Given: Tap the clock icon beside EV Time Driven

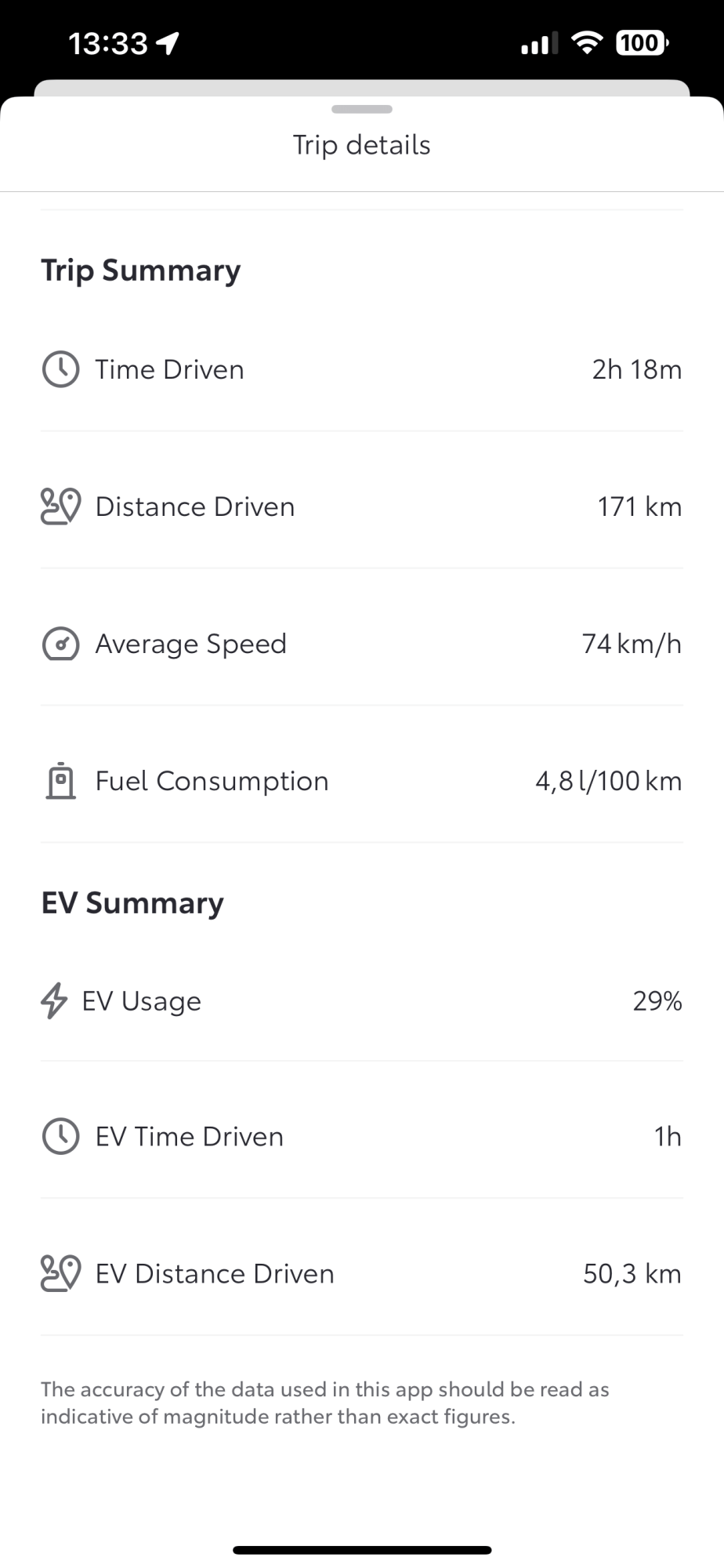Looking at the screenshot, I should [60, 1137].
